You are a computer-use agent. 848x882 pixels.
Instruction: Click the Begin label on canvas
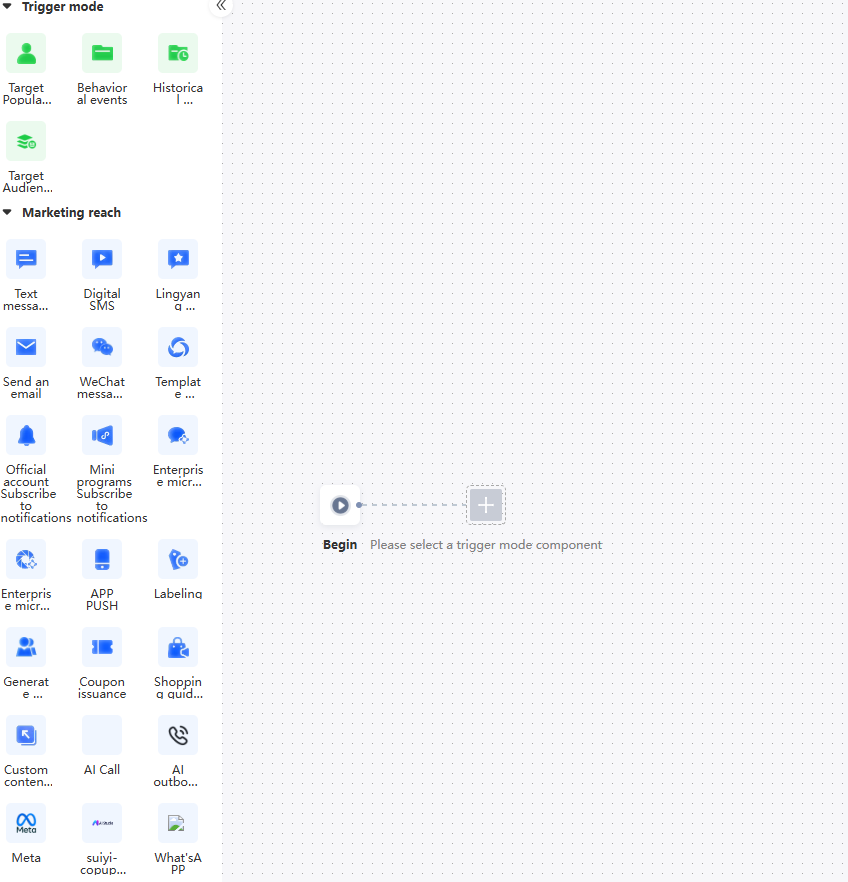pos(340,544)
